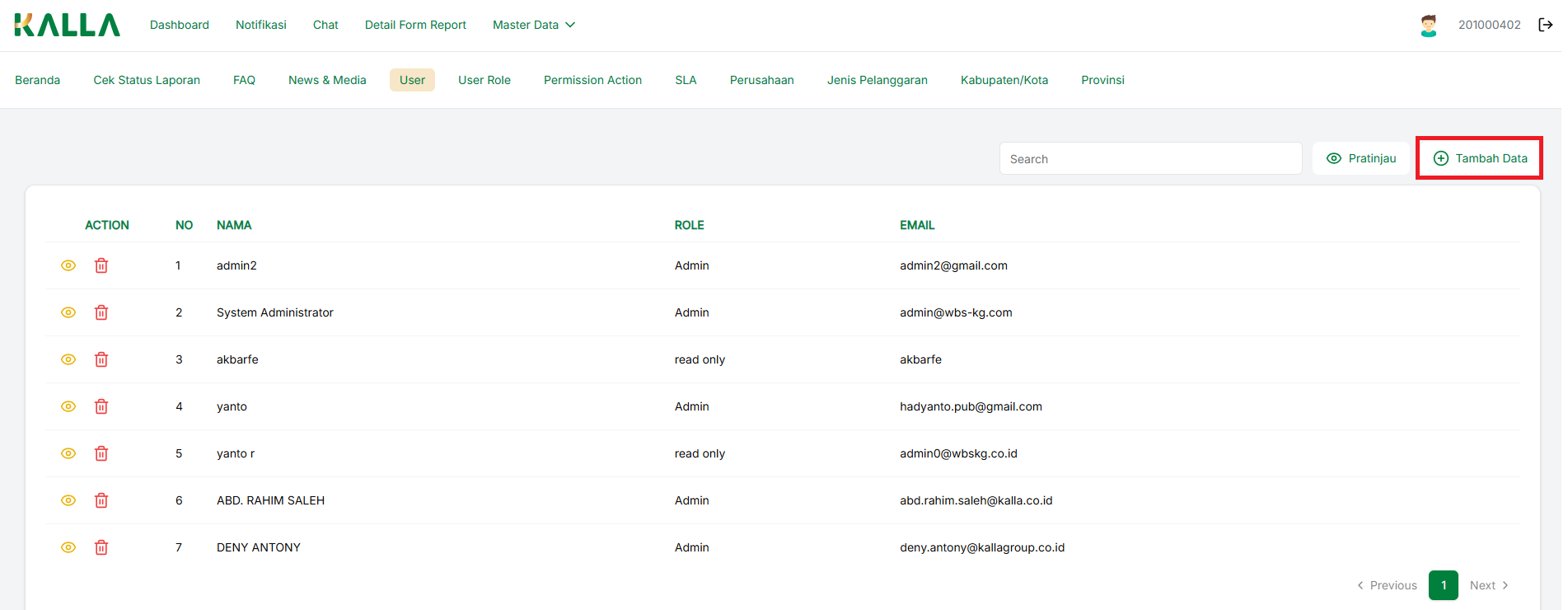Expand the Master Data dropdown
Screen dimensions: 1568x610
pos(533,25)
